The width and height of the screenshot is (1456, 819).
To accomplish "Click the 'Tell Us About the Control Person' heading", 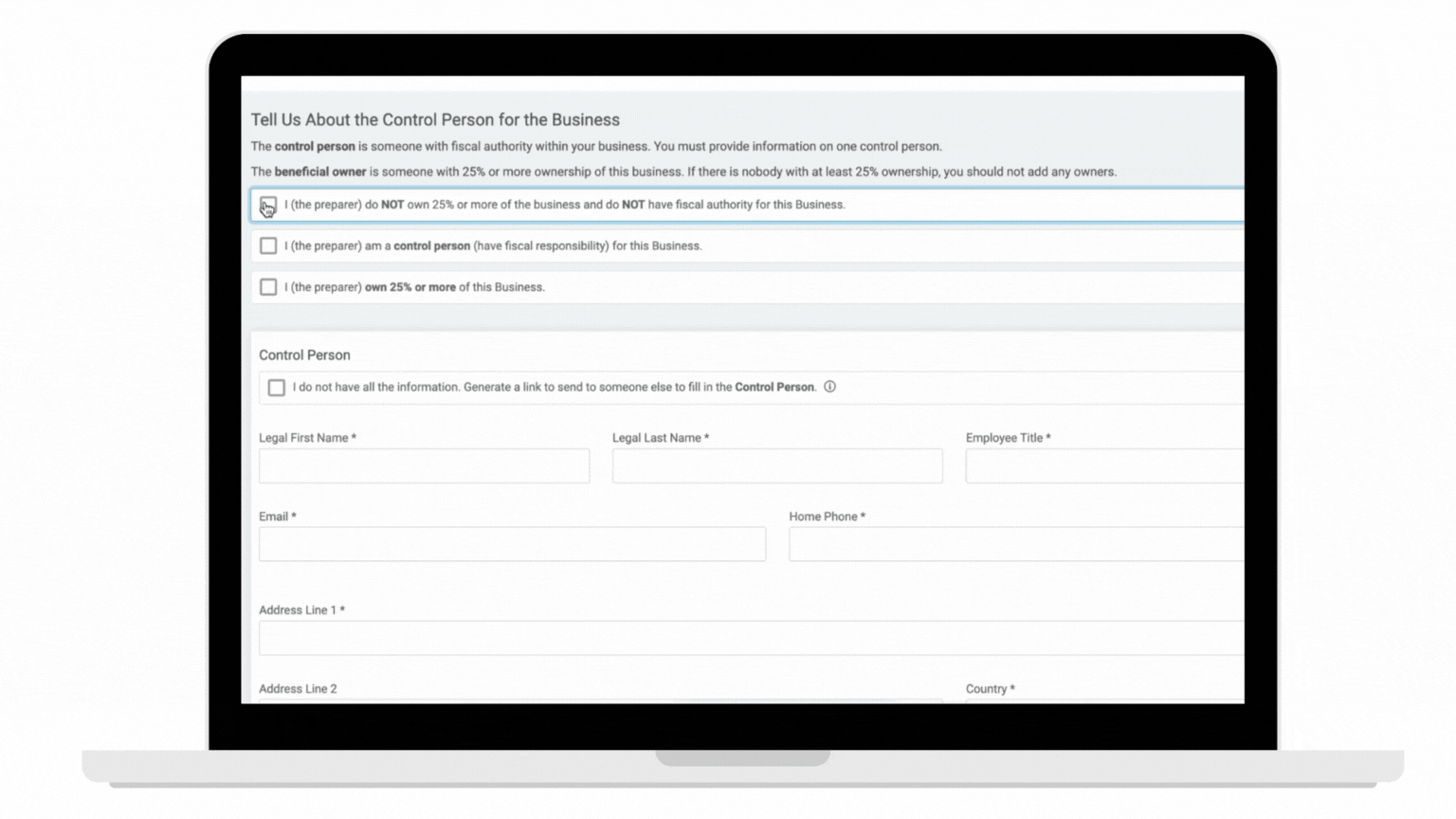I will (435, 120).
